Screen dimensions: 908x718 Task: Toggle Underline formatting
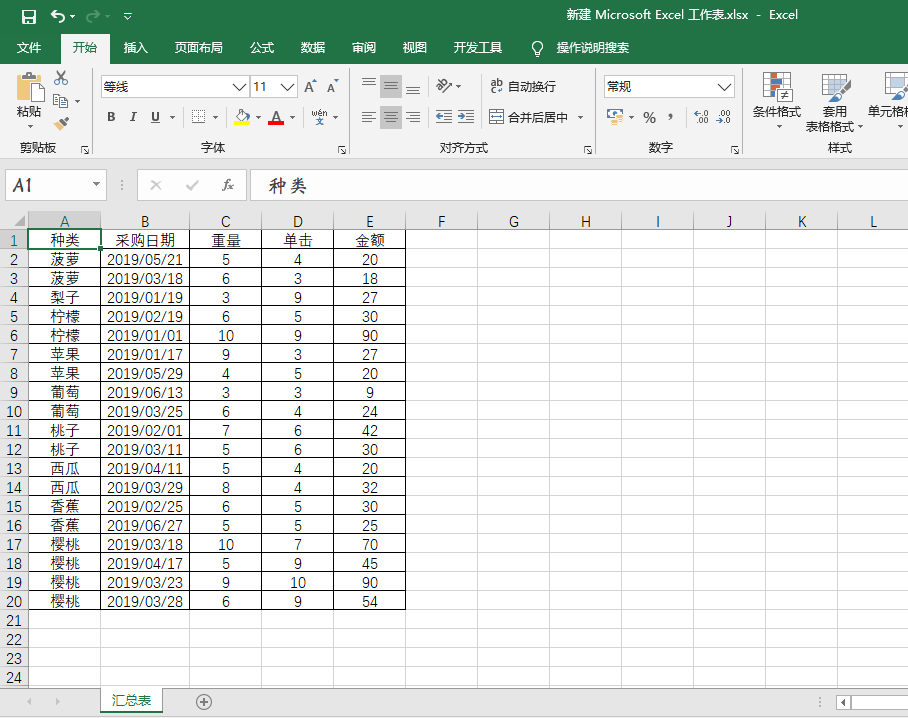(x=155, y=117)
